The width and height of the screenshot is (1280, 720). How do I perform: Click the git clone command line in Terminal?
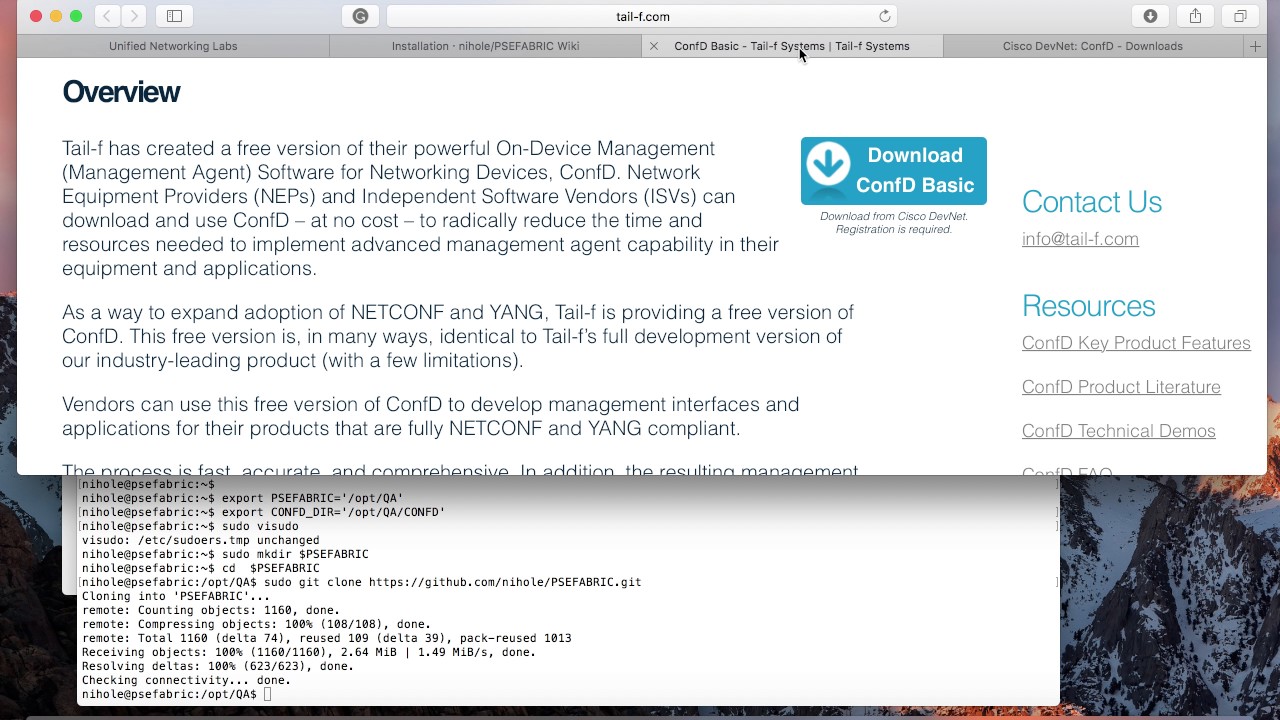tap(362, 582)
